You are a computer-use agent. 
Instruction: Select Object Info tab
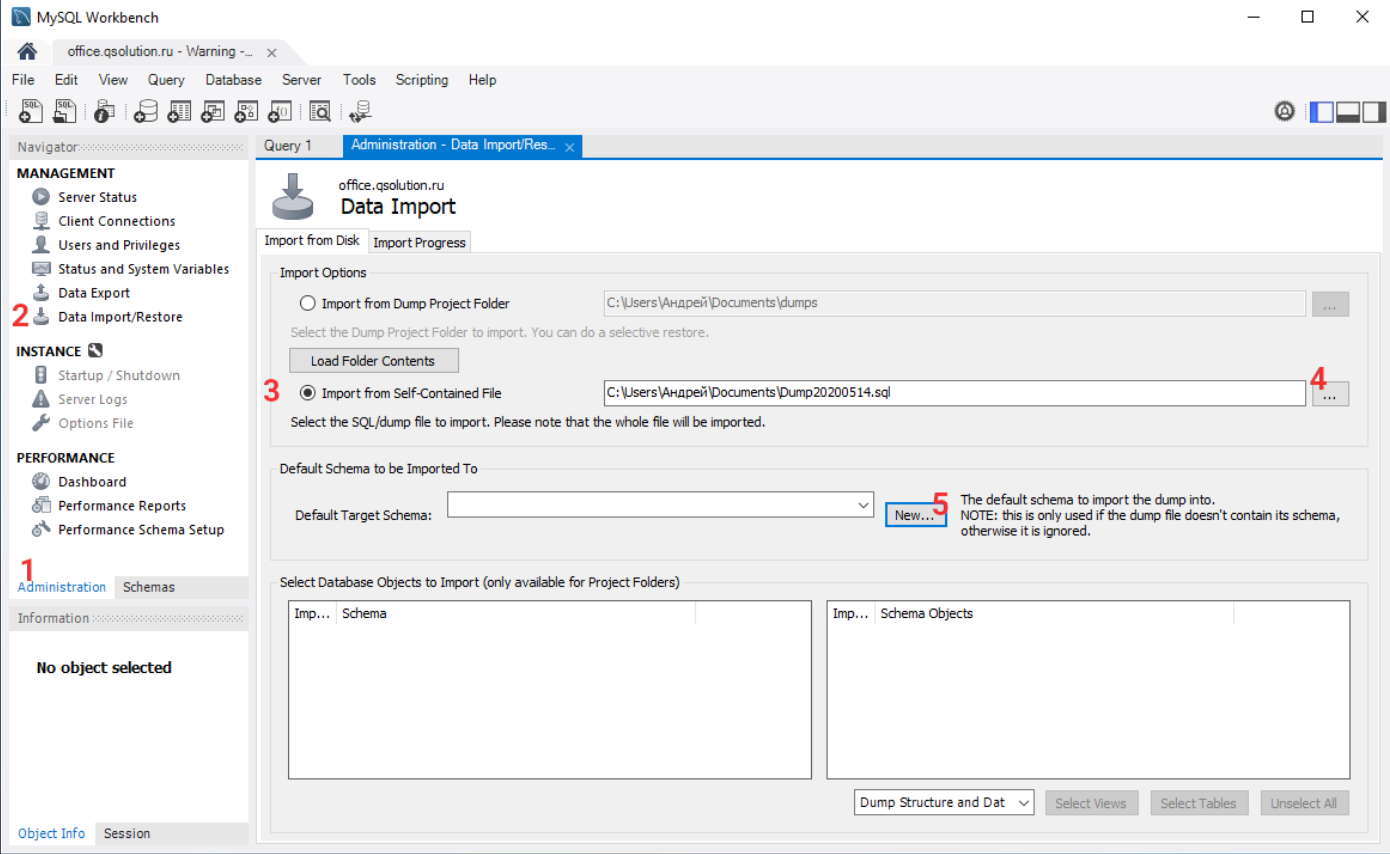click(x=52, y=833)
